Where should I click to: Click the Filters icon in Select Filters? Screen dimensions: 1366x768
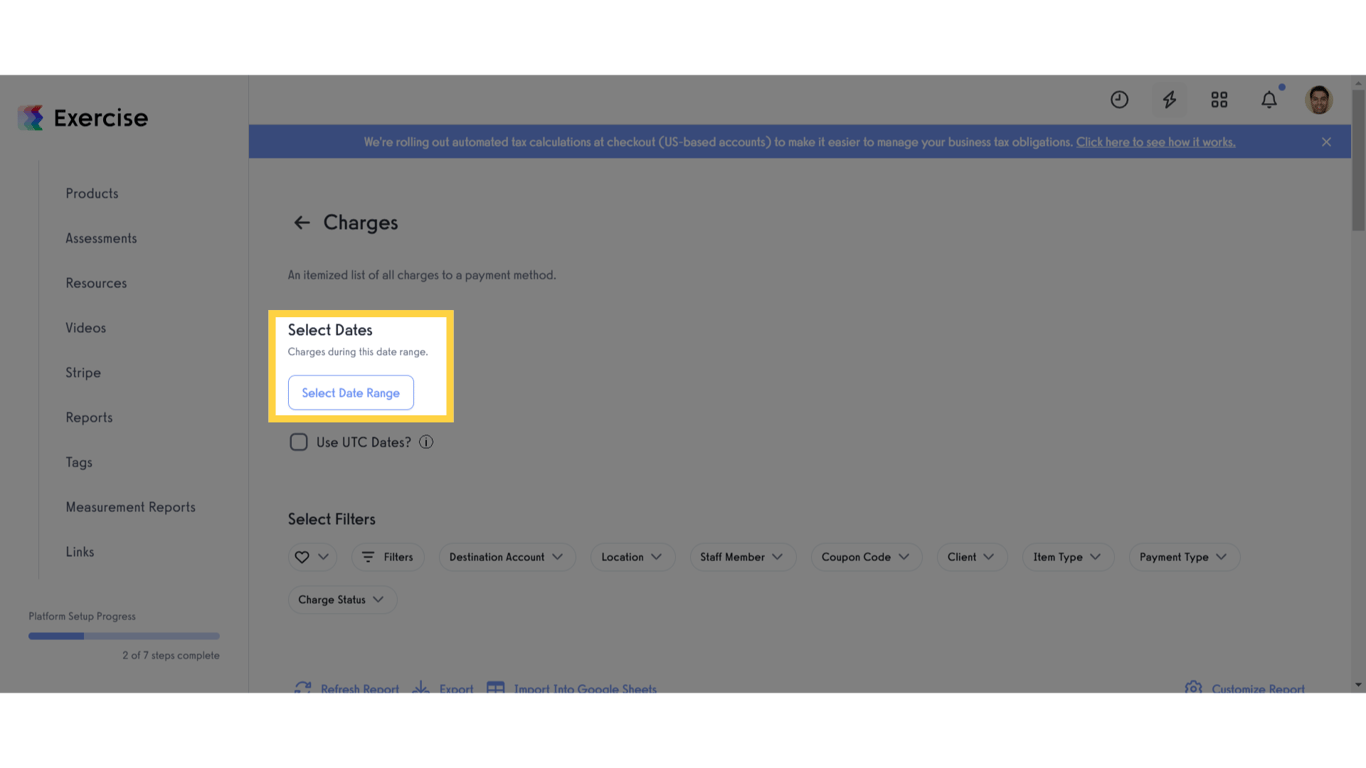coord(388,557)
